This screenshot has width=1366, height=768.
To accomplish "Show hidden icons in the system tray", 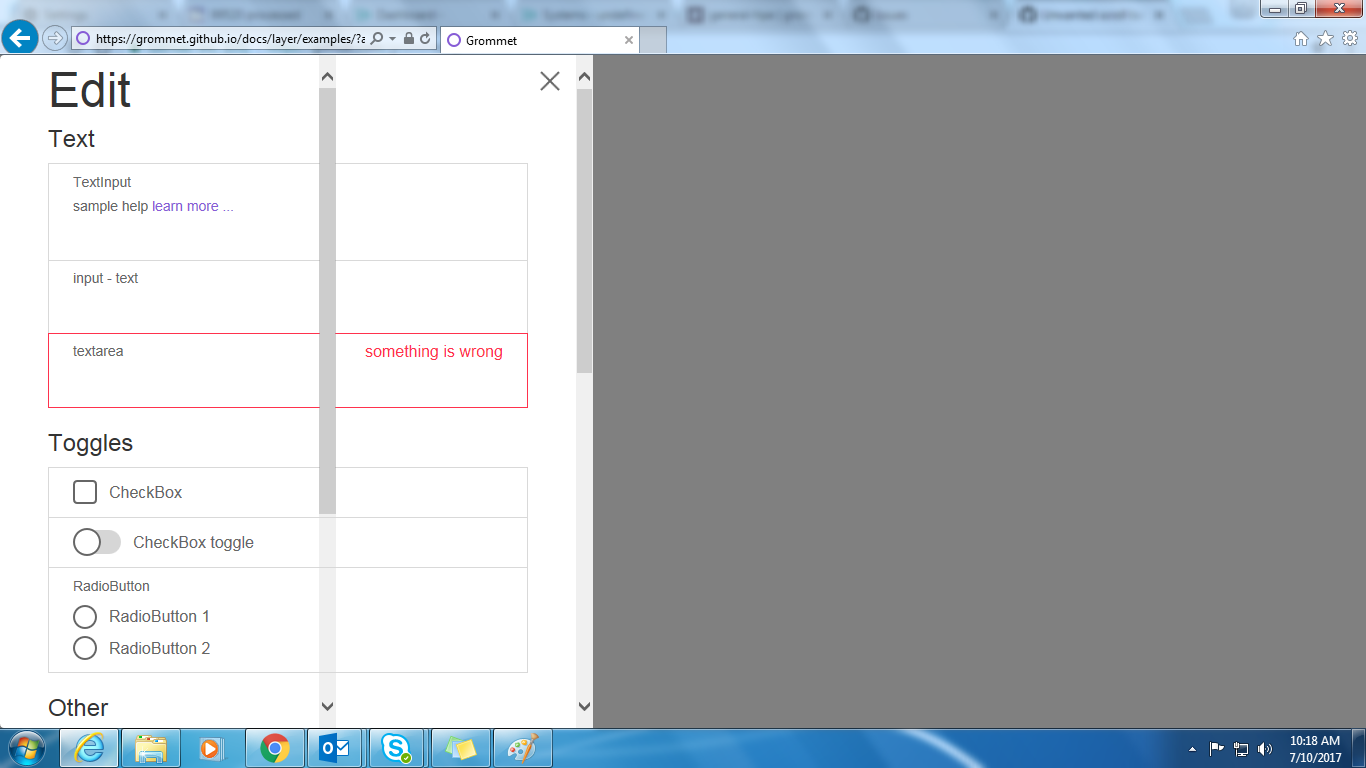I will tap(1193, 747).
